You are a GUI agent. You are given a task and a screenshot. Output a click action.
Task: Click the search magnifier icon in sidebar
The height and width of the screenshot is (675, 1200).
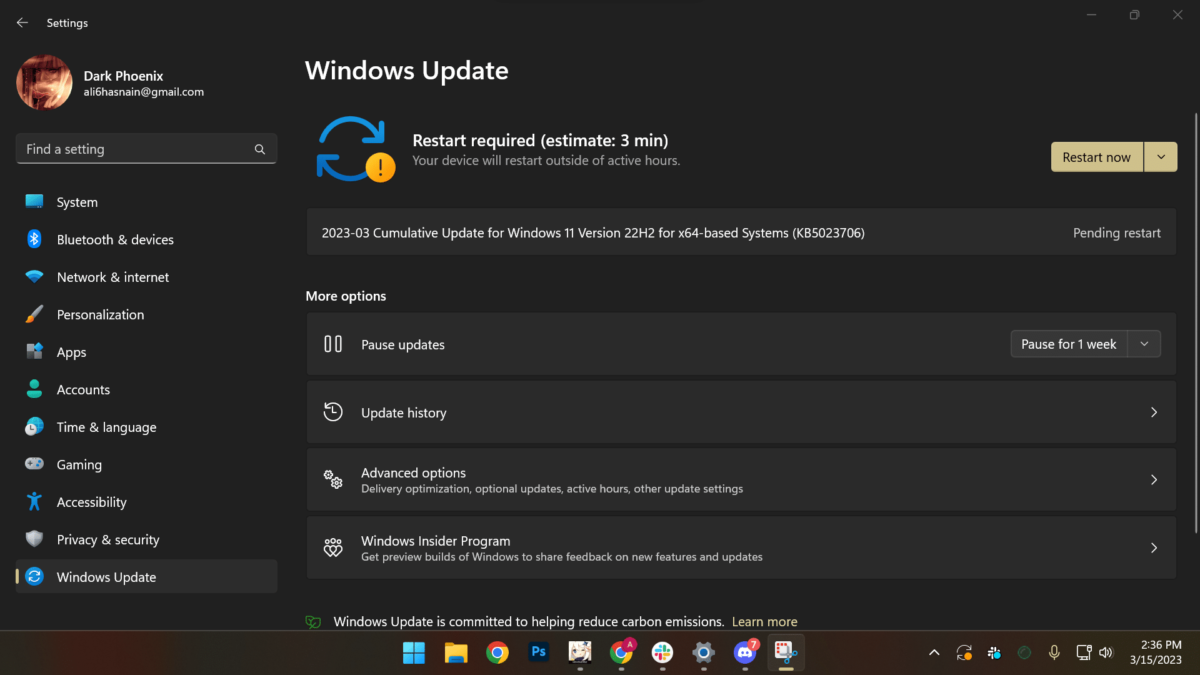[260, 149]
